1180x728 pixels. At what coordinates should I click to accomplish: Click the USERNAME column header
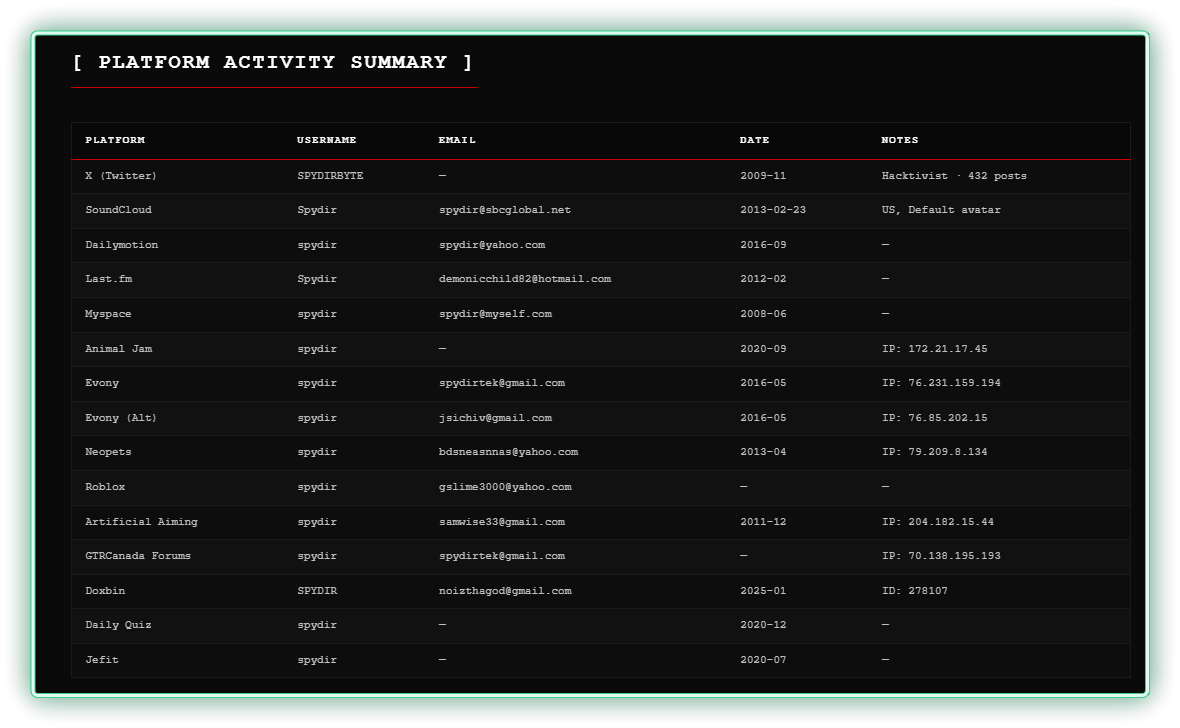[327, 140]
